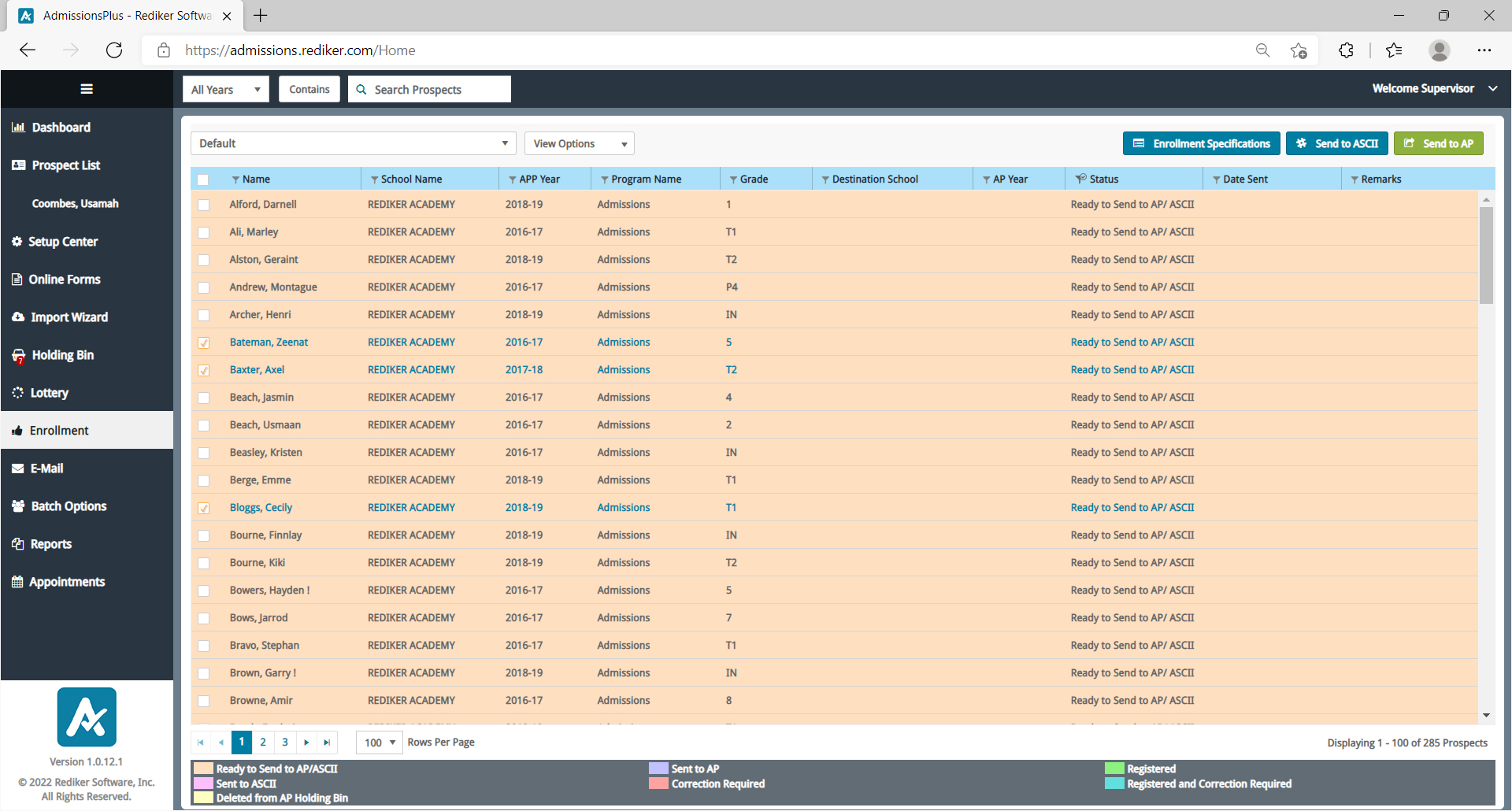Open the browser extensions puzzle icon
Viewport: 1512px width, 811px height.
point(1347,50)
